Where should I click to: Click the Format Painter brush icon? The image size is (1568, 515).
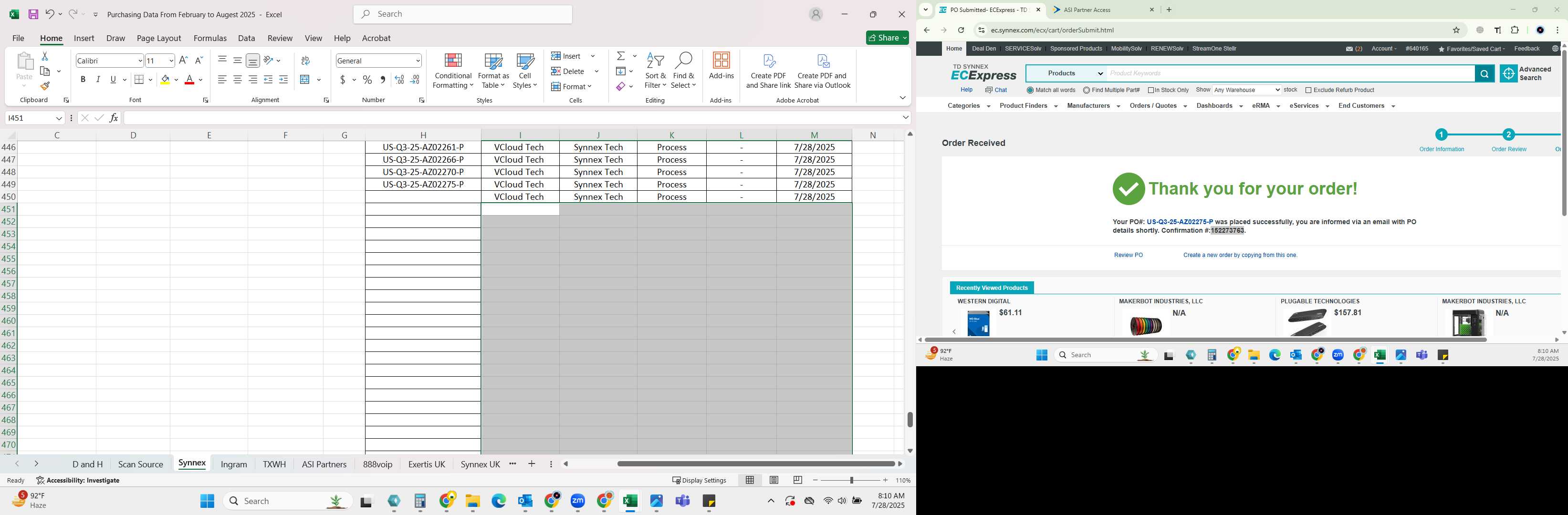44,86
